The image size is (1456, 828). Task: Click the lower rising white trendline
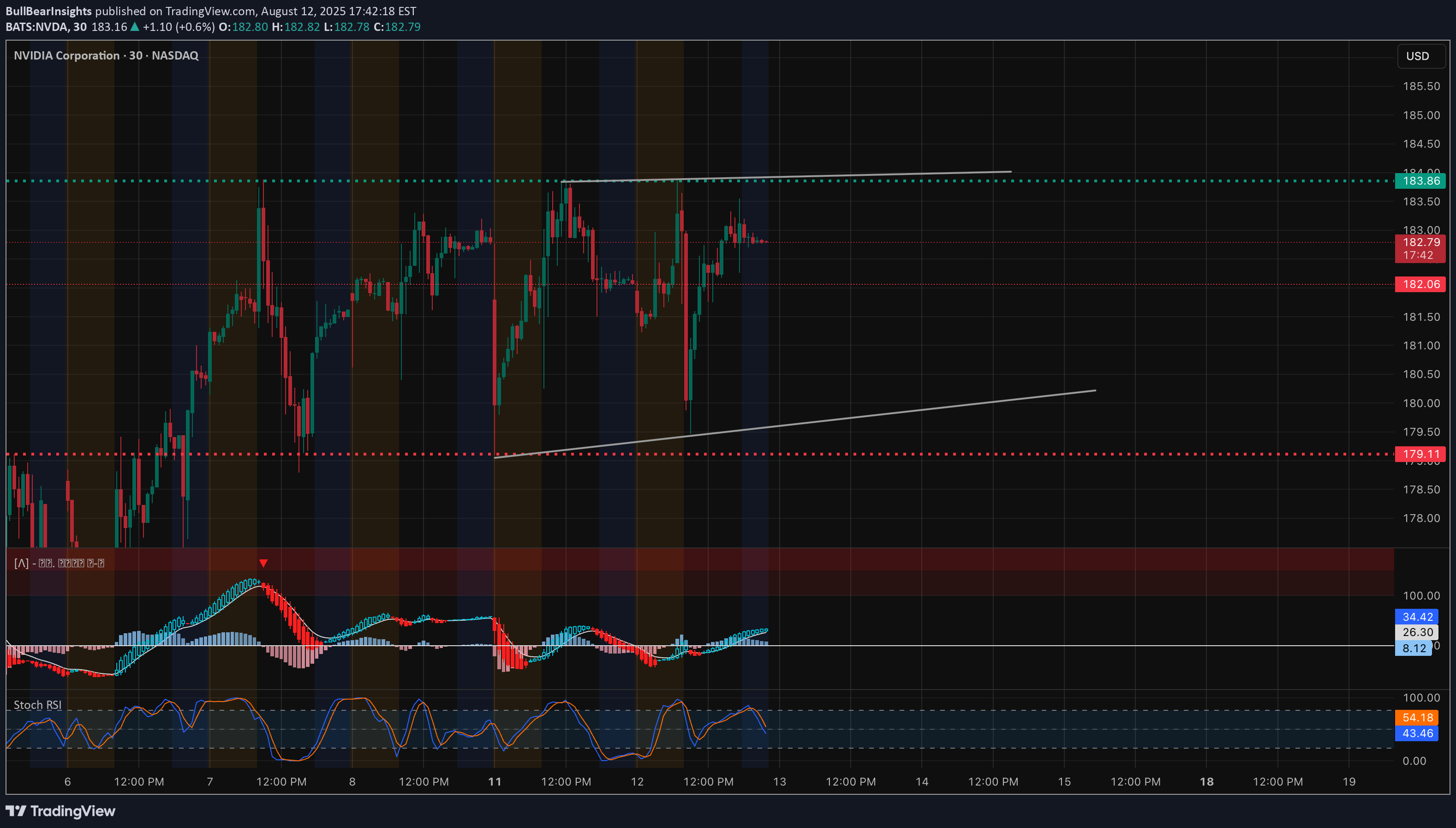point(796,424)
